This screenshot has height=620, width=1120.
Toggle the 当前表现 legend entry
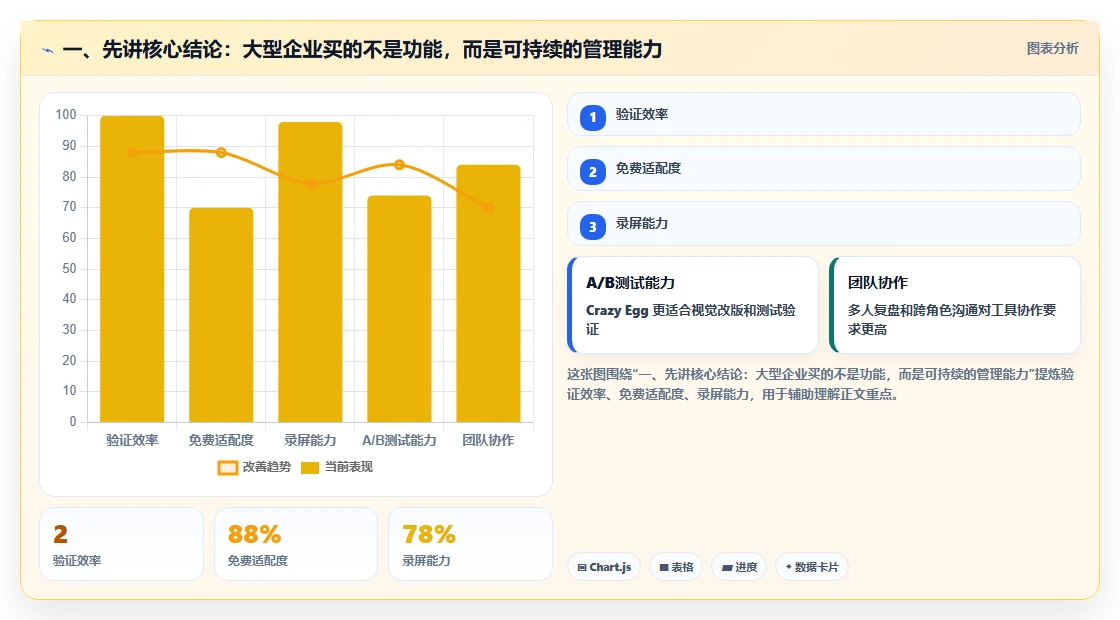coord(337,467)
